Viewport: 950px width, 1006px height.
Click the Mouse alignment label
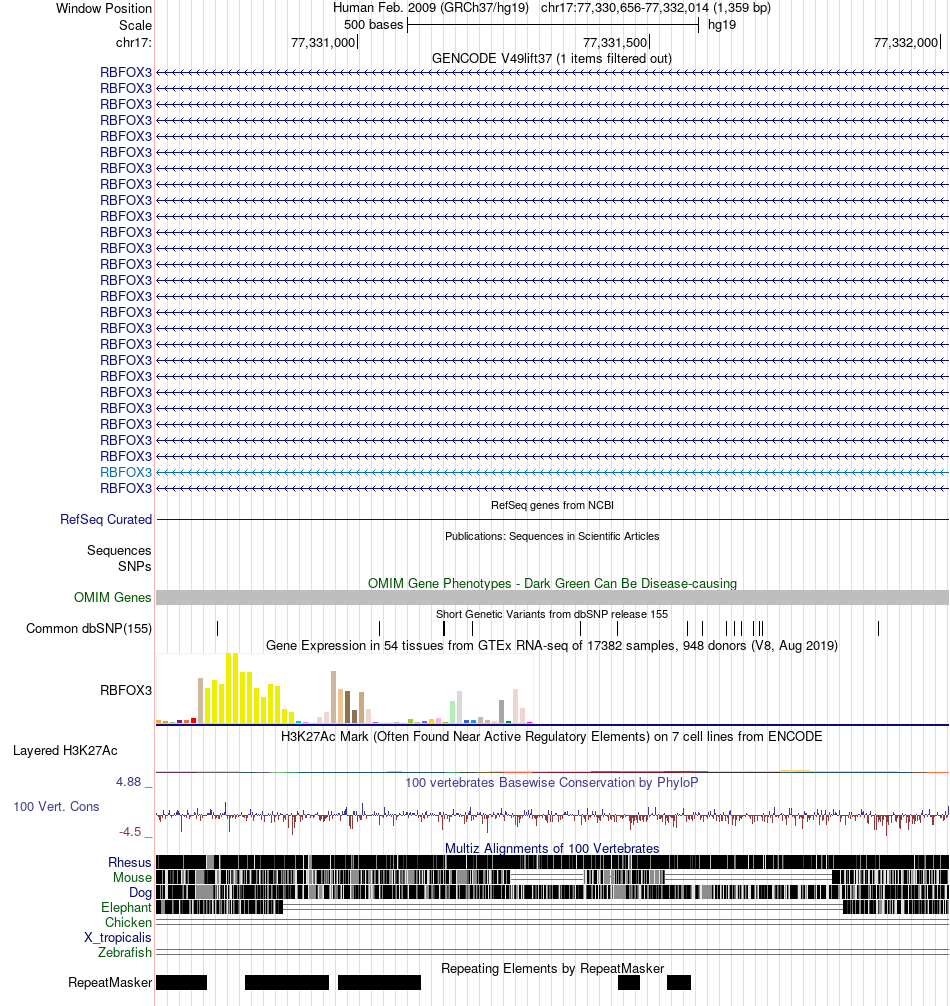[132, 877]
